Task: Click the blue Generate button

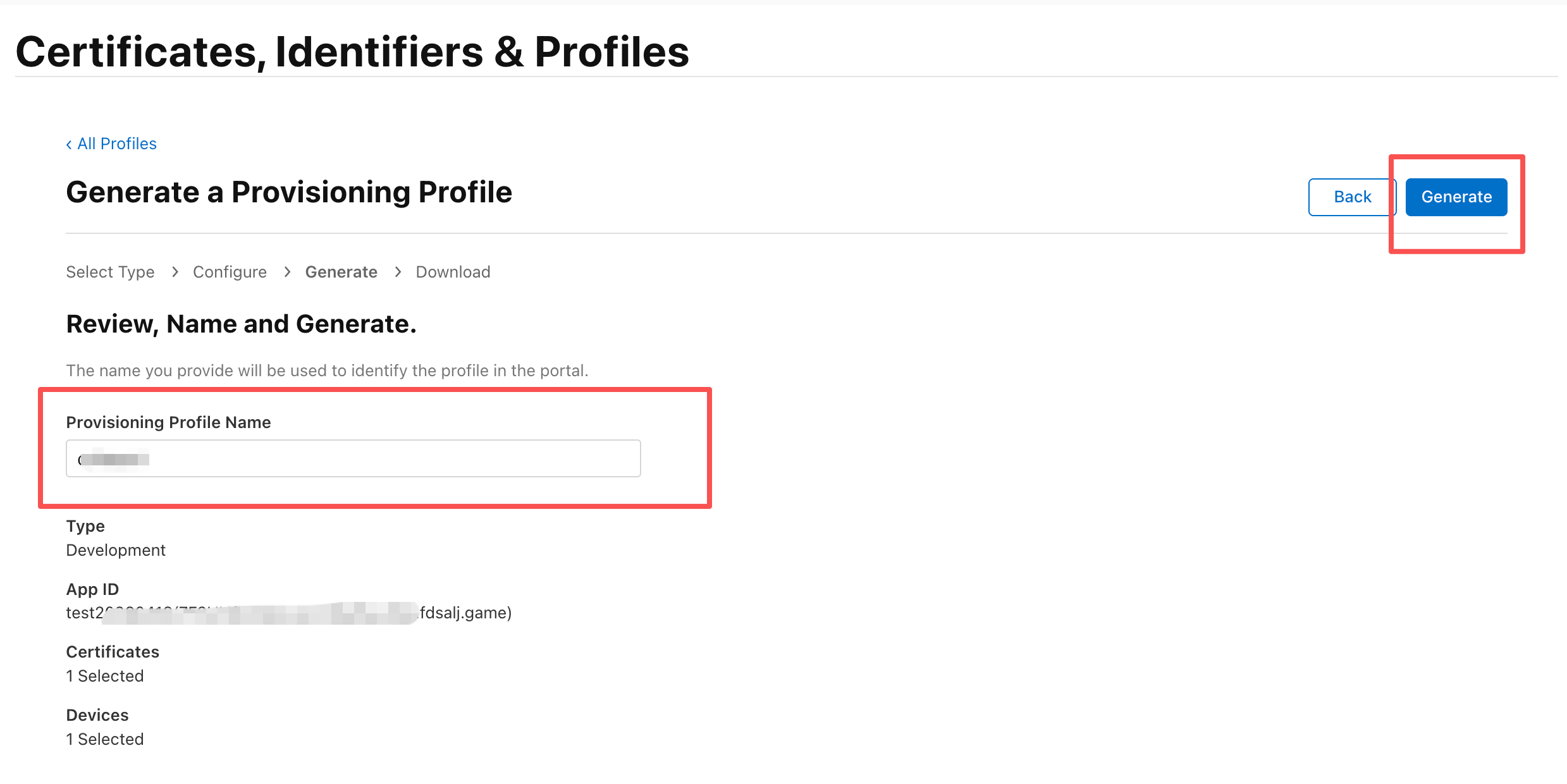Action: click(x=1456, y=197)
